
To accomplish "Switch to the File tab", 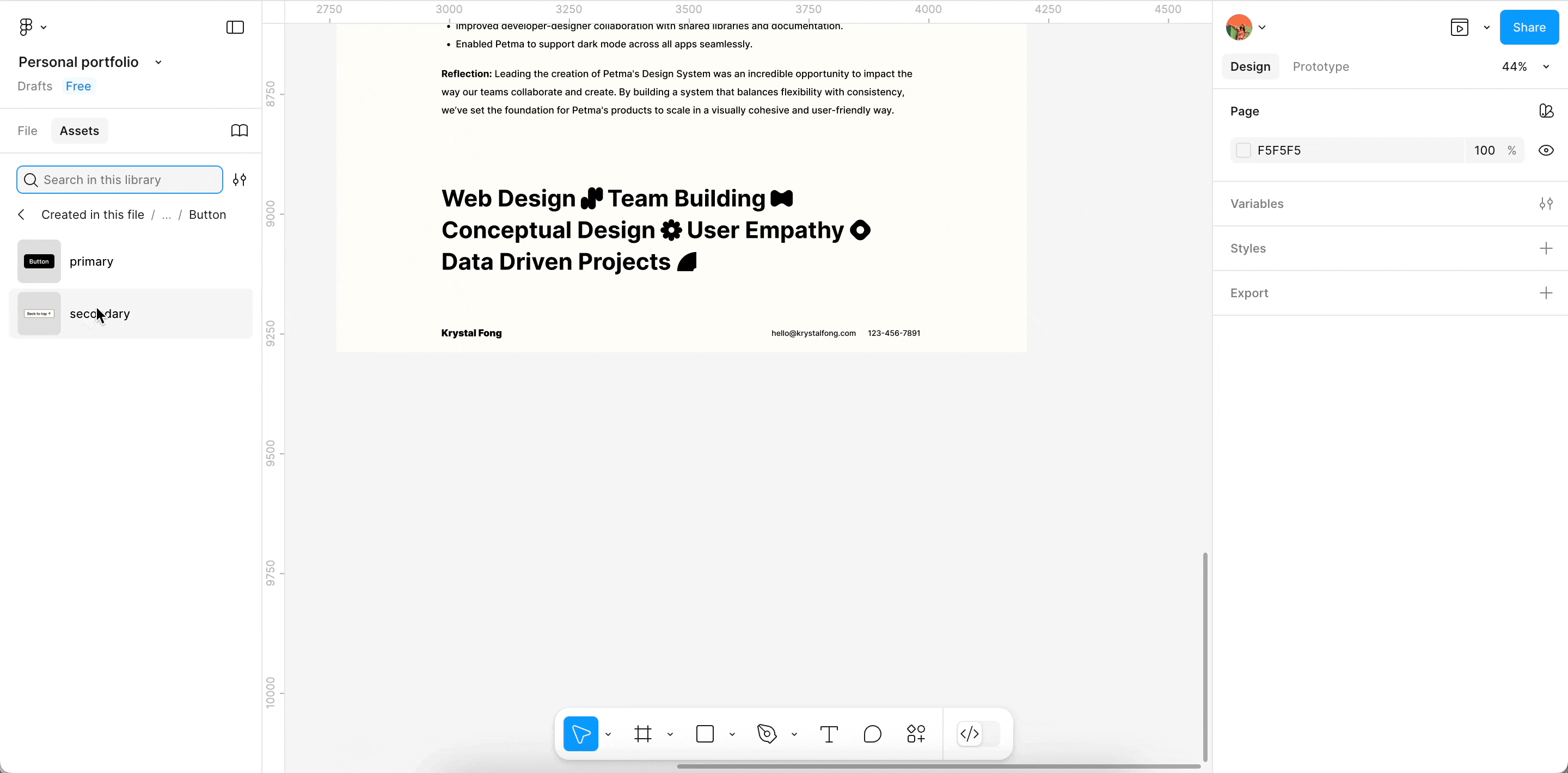I will click(x=27, y=131).
